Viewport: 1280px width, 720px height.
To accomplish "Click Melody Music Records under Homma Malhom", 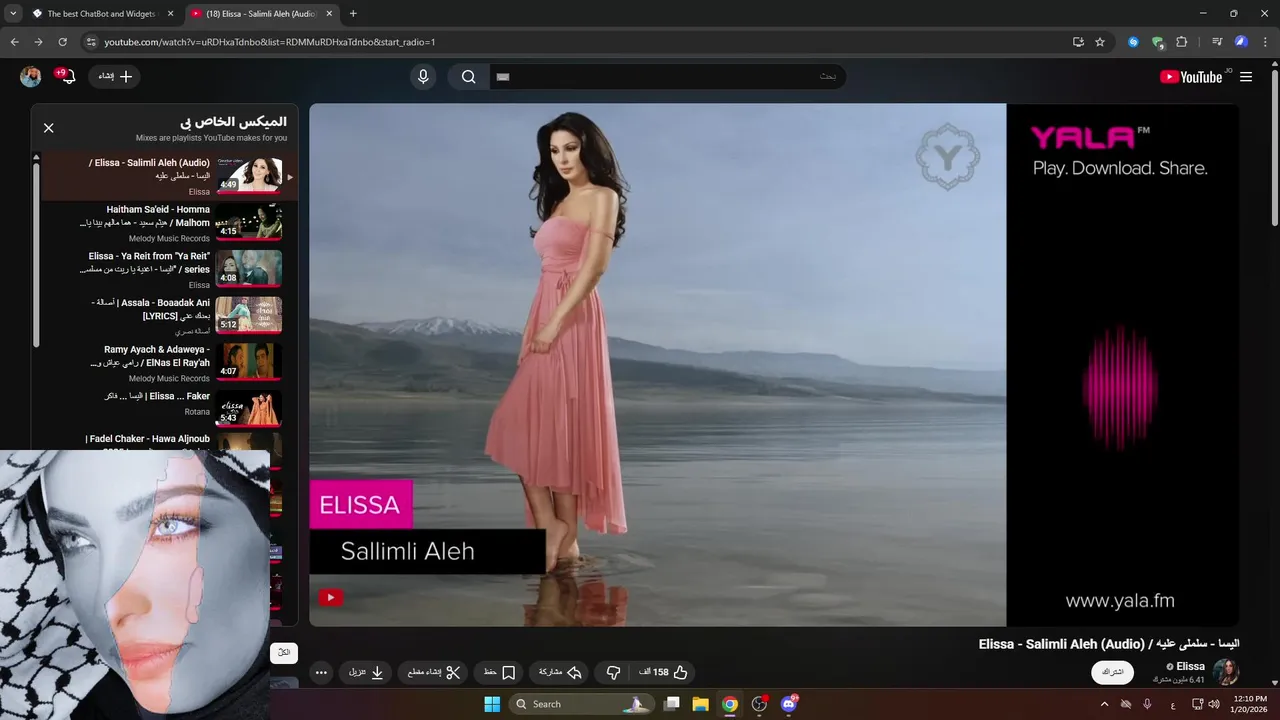I will [x=169, y=239].
